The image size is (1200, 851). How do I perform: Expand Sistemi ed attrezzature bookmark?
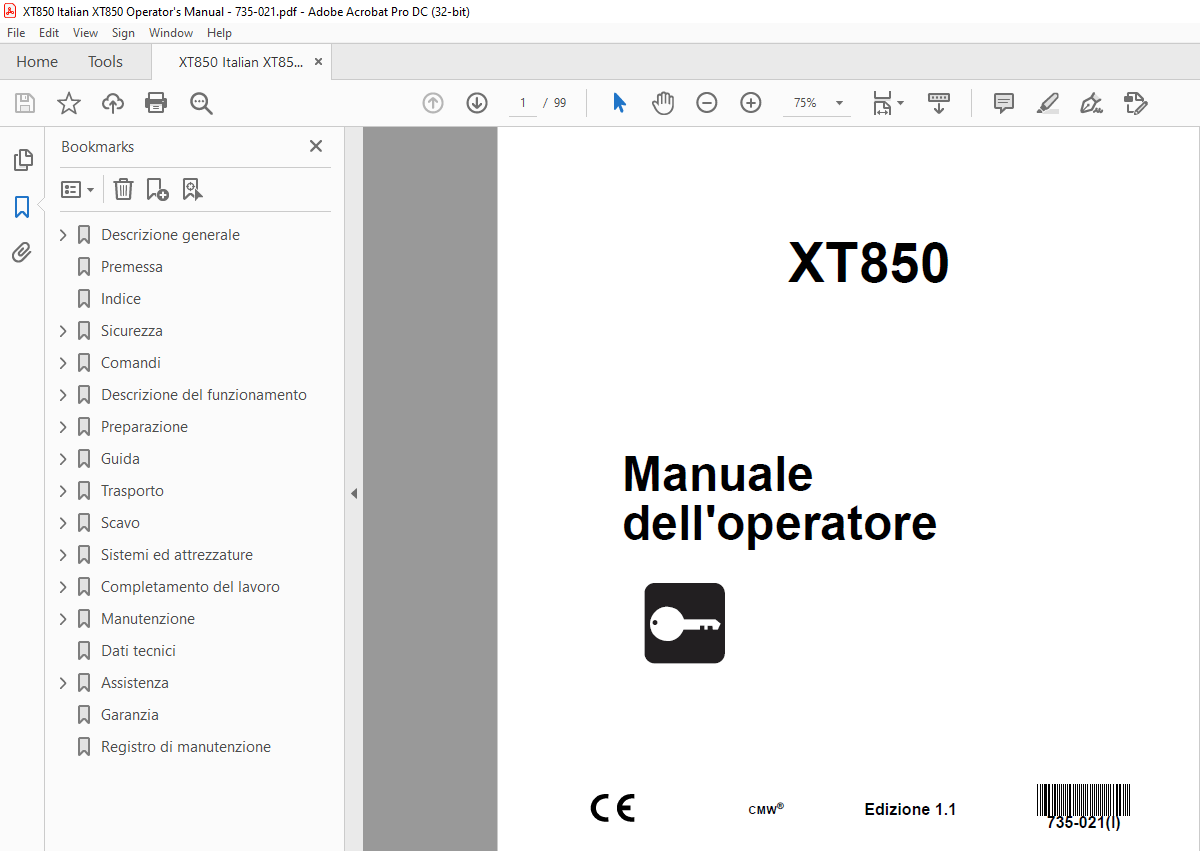[63, 555]
